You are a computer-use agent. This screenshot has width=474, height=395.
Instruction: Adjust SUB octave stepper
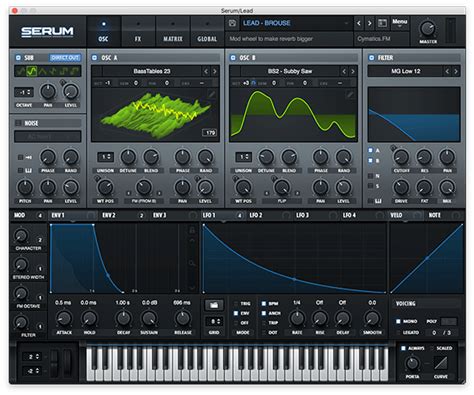coord(24,92)
